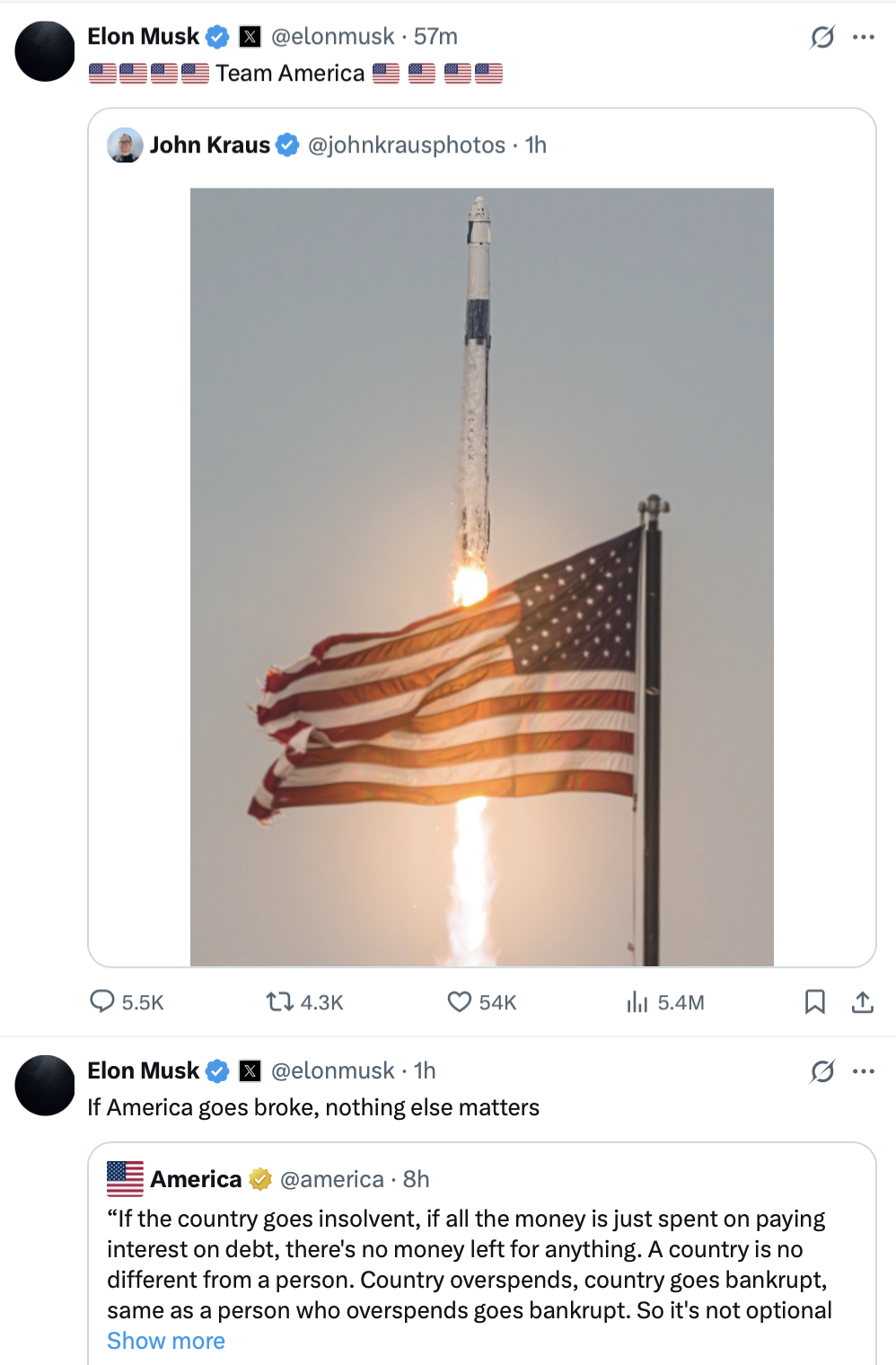Click the X affiliation badge on first post
Viewport: 896px width, 1365px height.
[250, 37]
